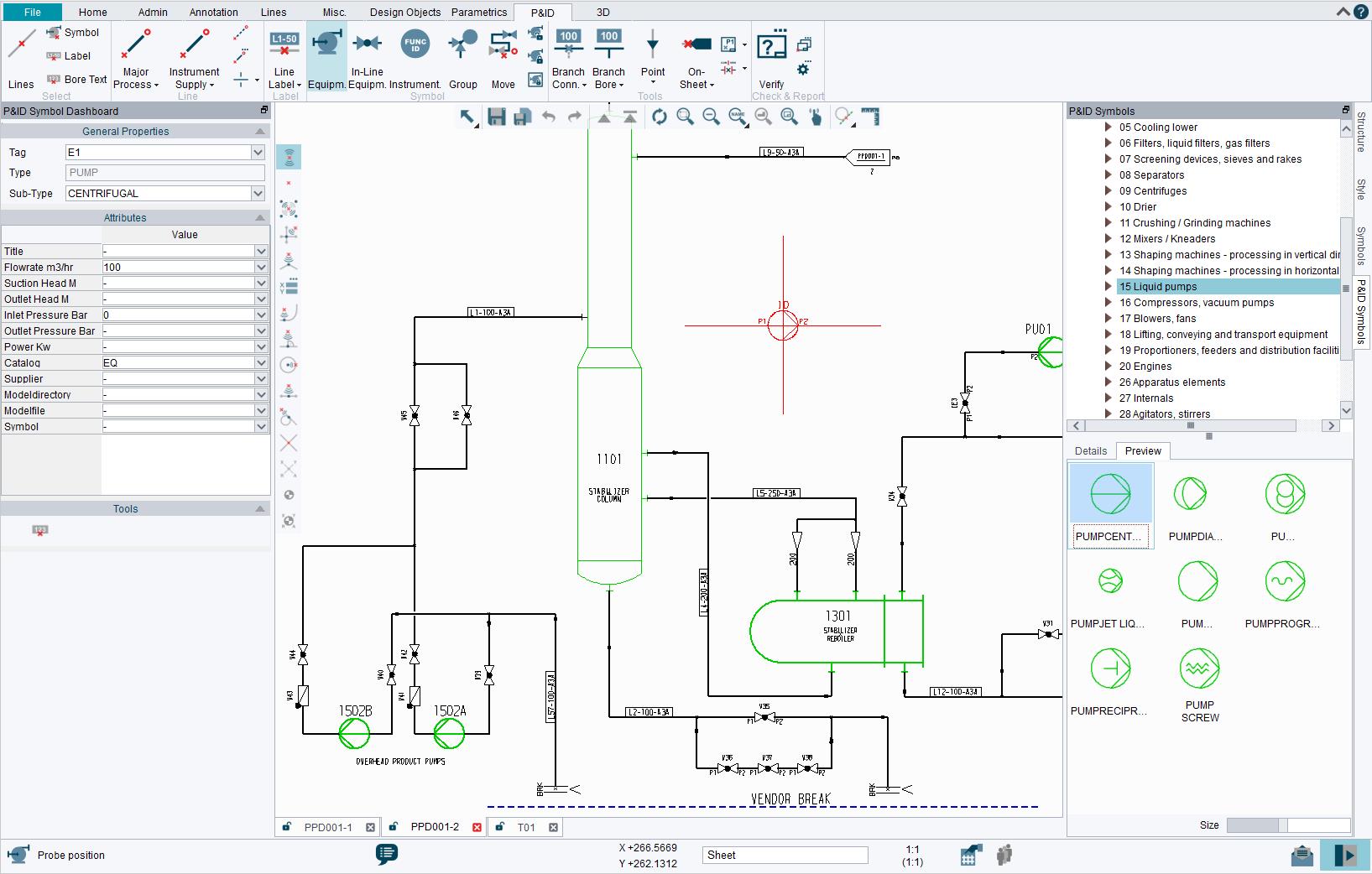This screenshot has height=874, width=1372.
Task: Click the Probe position button
Action: click(x=17, y=855)
